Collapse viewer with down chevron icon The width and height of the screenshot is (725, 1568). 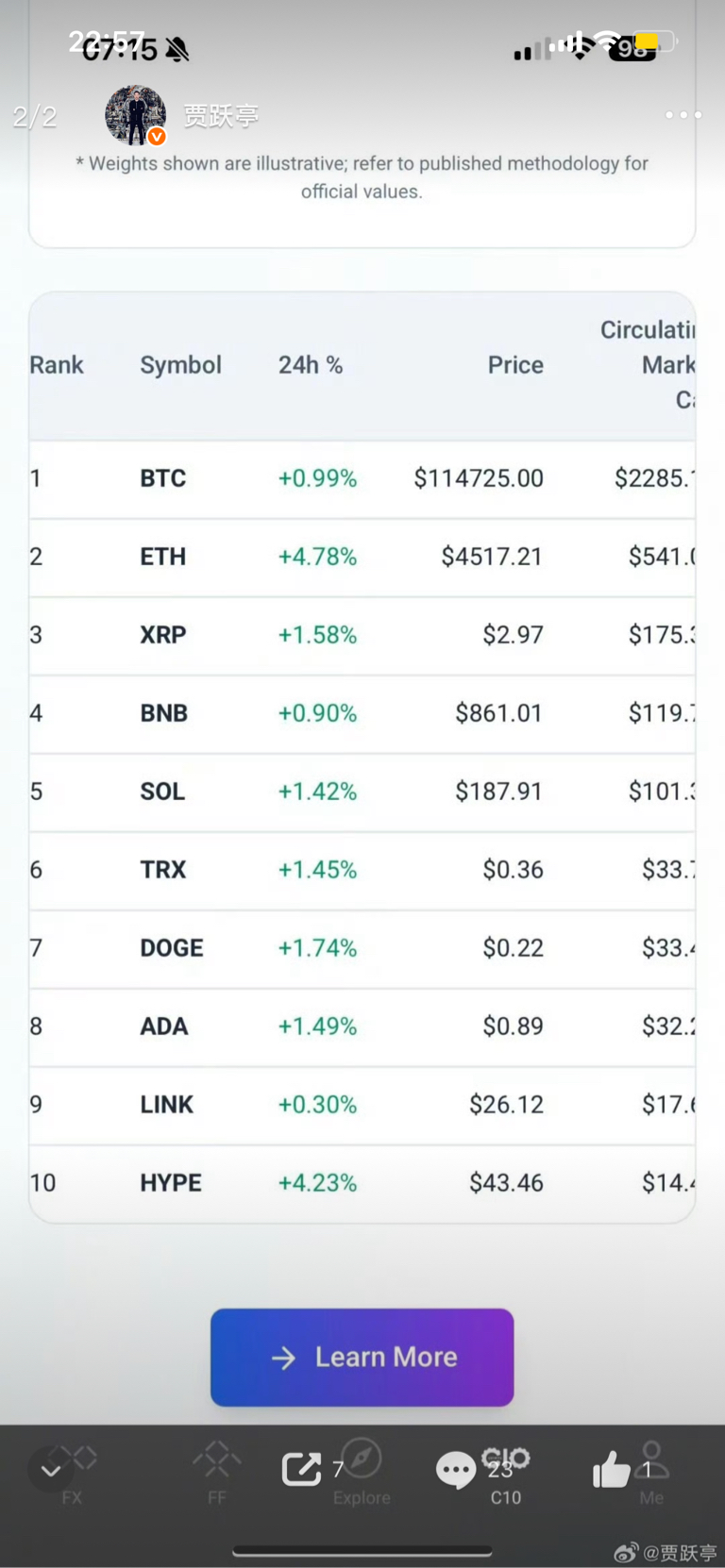51,1470
